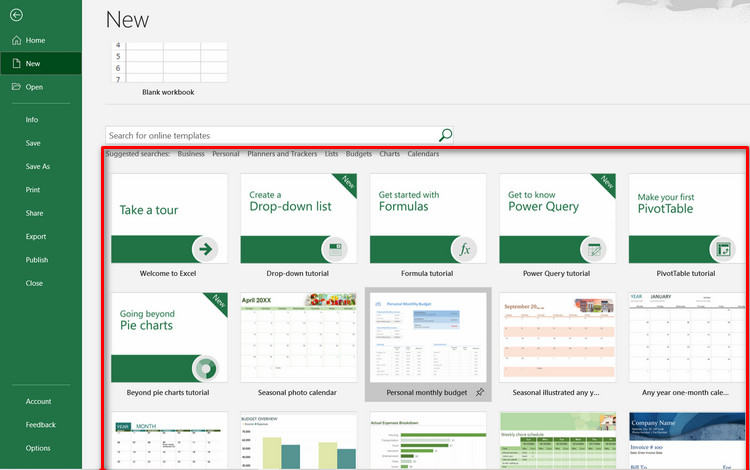Open the YEAR MONTH calendar template thumbnail
The width and height of the screenshot is (750, 470).
tap(169, 440)
